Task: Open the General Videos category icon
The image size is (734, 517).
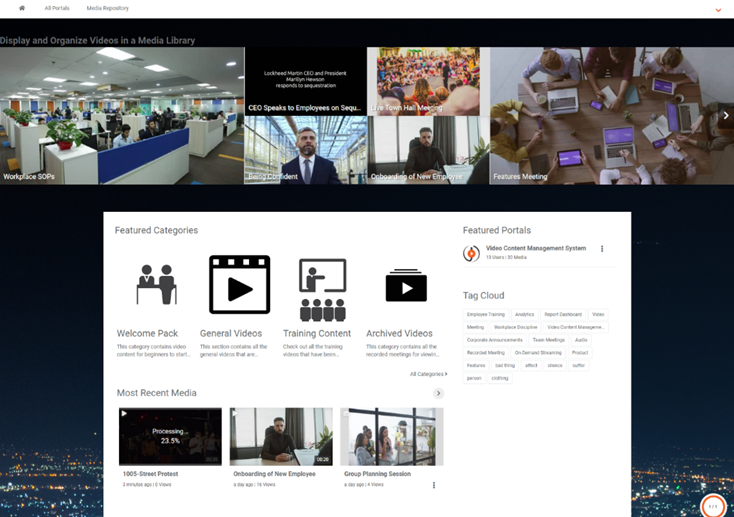Action: click(239, 285)
